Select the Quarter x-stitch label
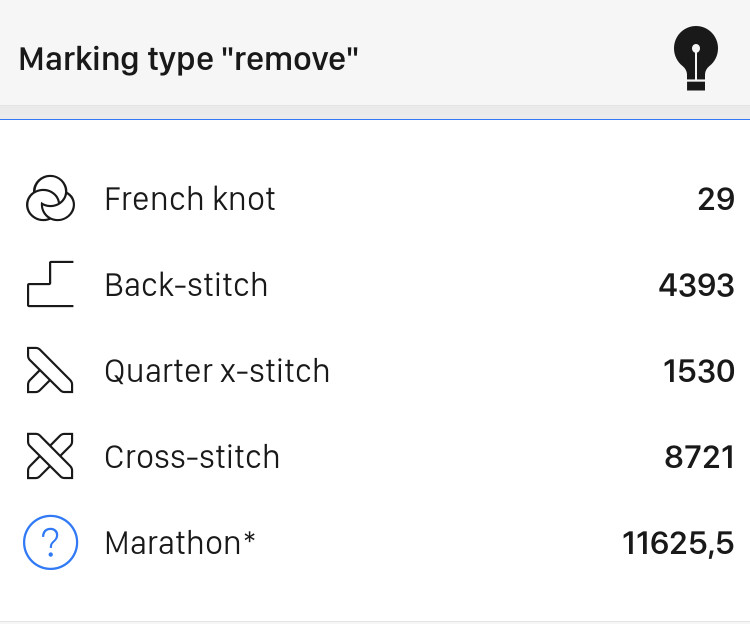The height and width of the screenshot is (624, 750). [x=217, y=371]
